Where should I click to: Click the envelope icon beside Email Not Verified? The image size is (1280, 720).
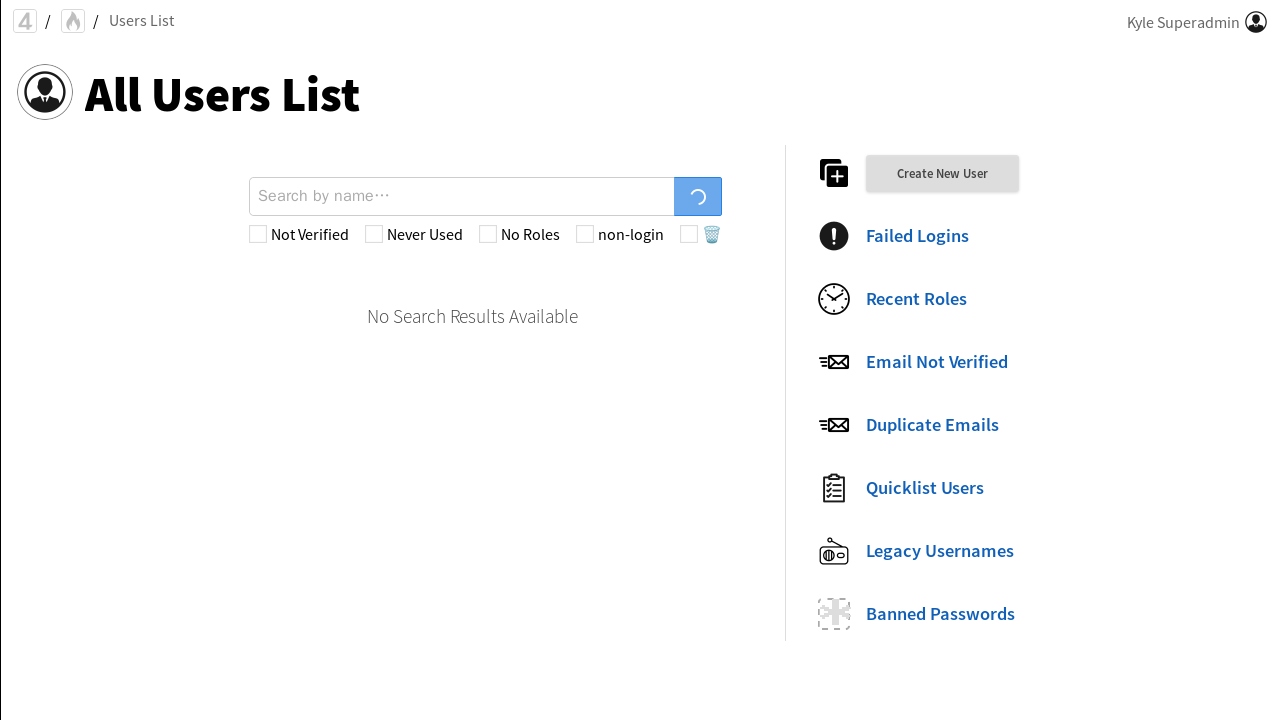(x=834, y=362)
